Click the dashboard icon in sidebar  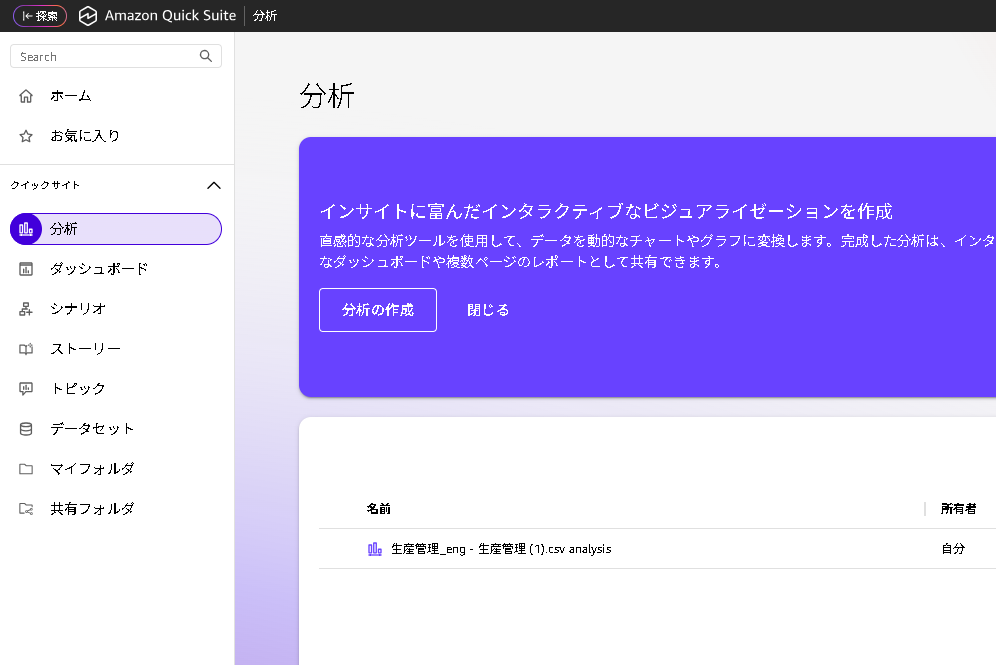pos(26,269)
